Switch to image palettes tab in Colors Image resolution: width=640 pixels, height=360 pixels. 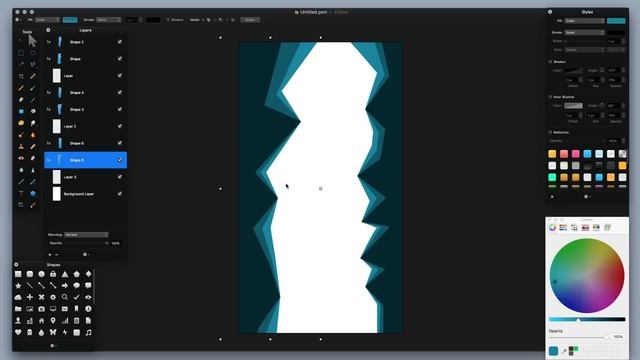(585, 228)
